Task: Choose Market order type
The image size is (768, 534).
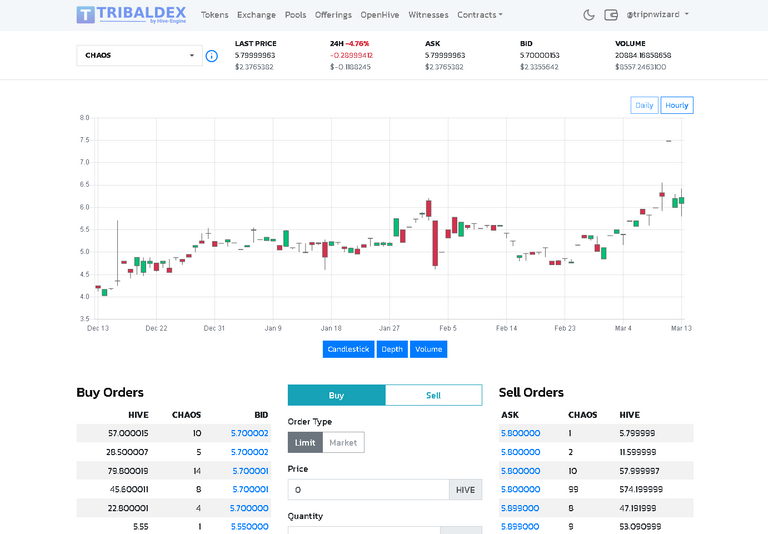Action: point(343,442)
